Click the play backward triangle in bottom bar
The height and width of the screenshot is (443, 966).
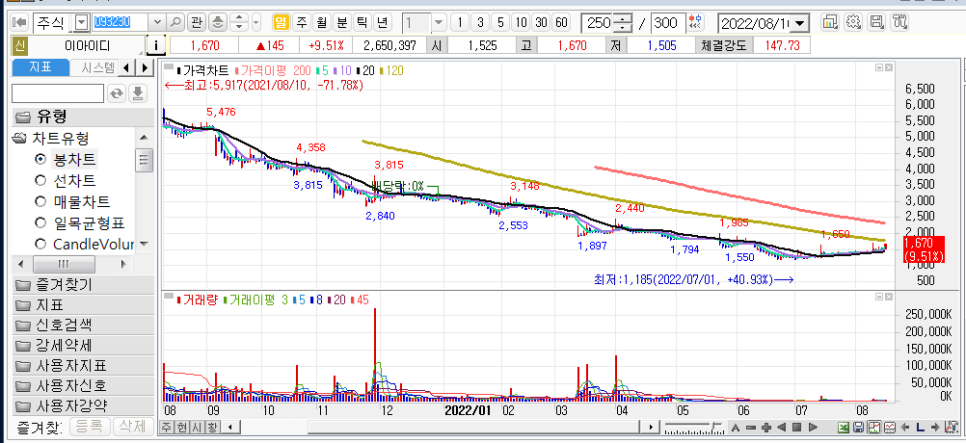pyautogui.click(x=781, y=427)
